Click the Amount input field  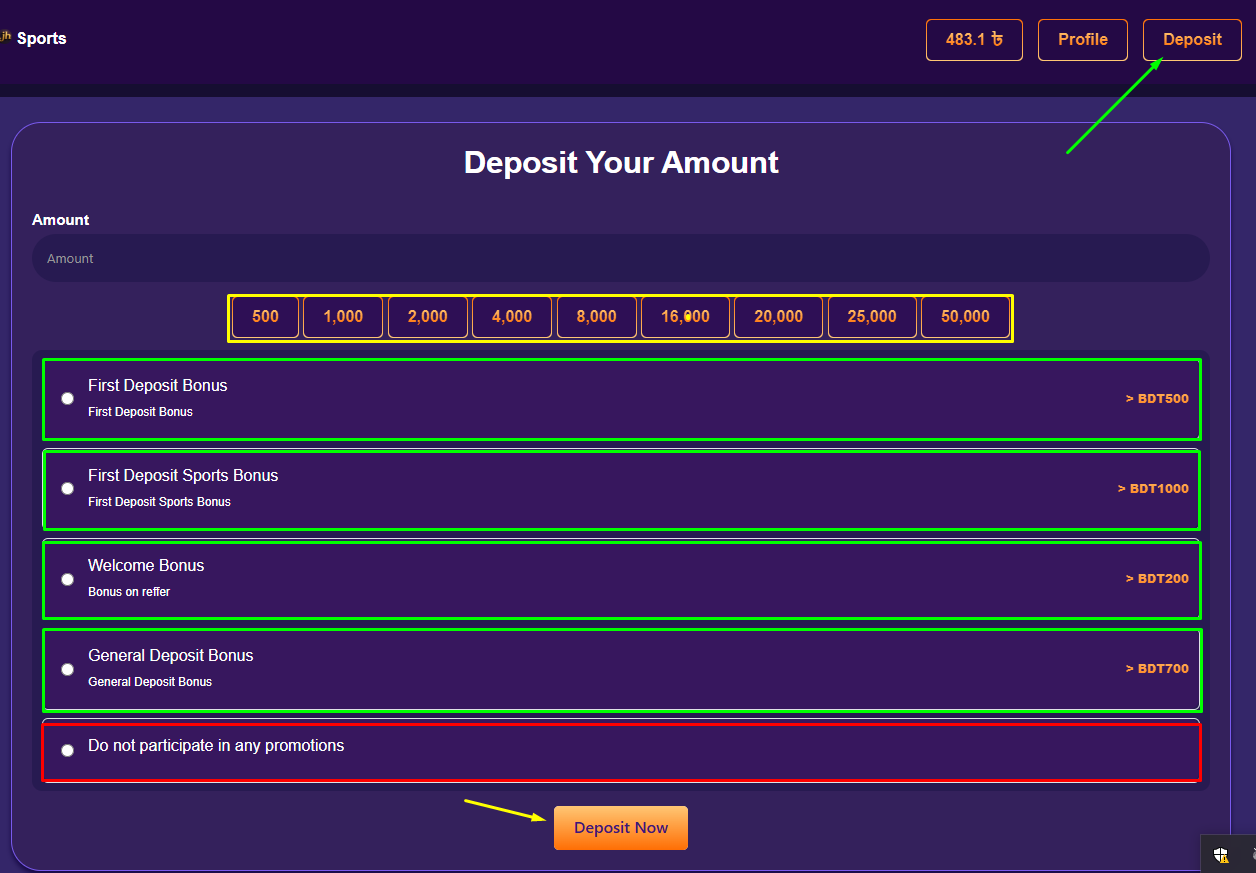[x=620, y=258]
